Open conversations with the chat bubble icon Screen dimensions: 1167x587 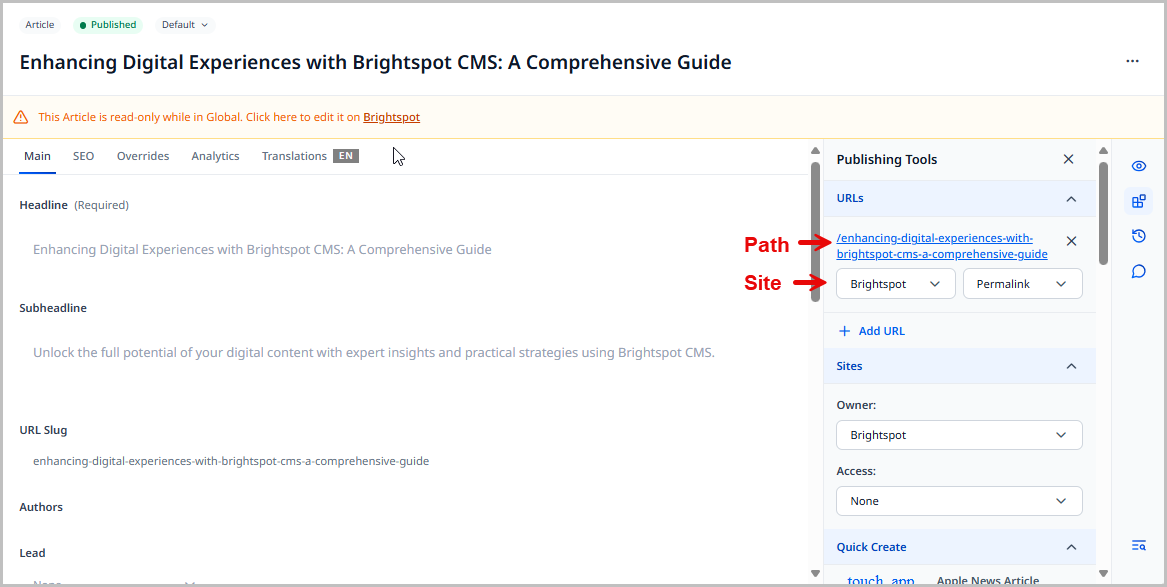pyautogui.click(x=1138, y=271)
